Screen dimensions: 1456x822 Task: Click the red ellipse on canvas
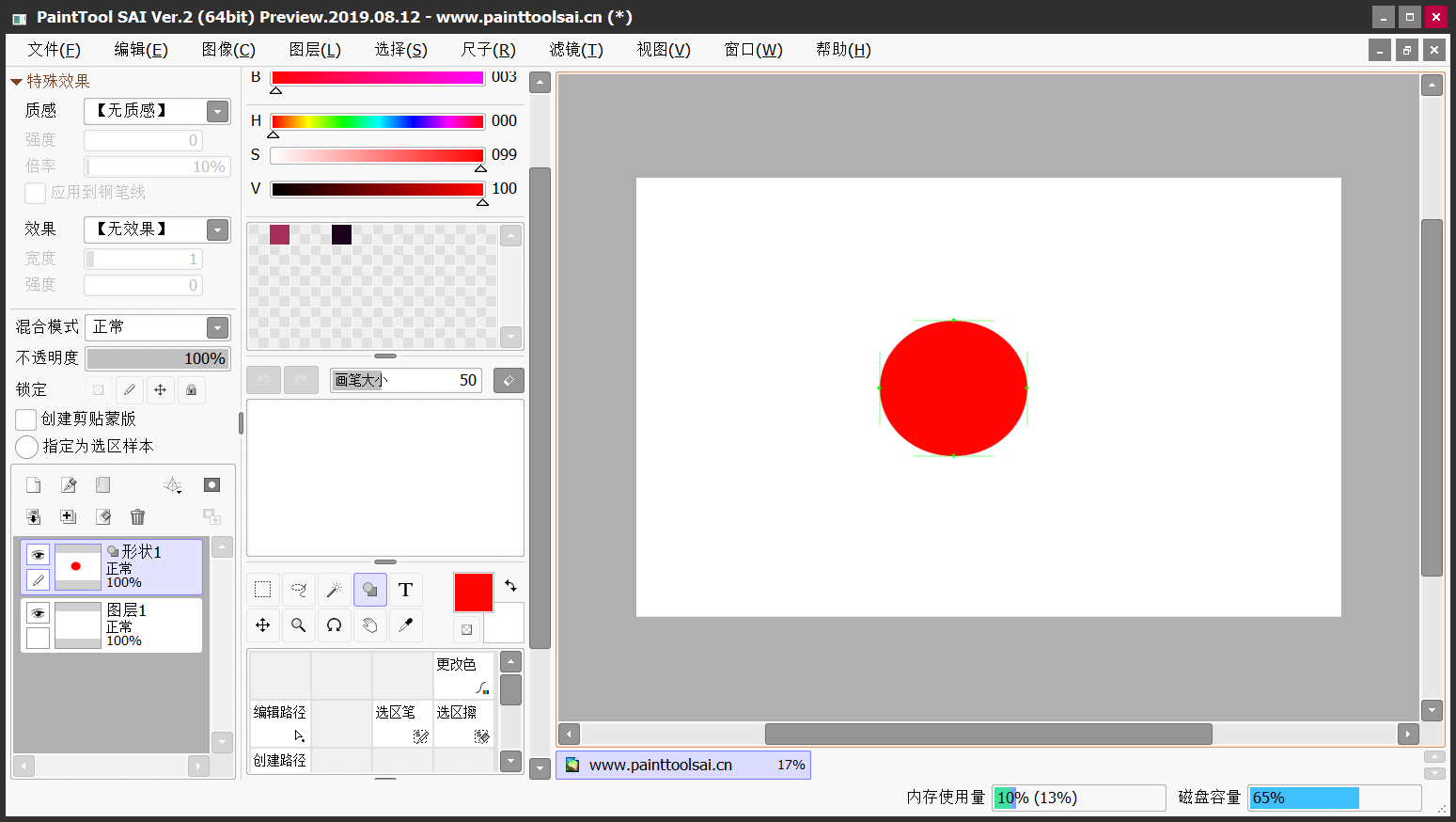coord(953,387)
